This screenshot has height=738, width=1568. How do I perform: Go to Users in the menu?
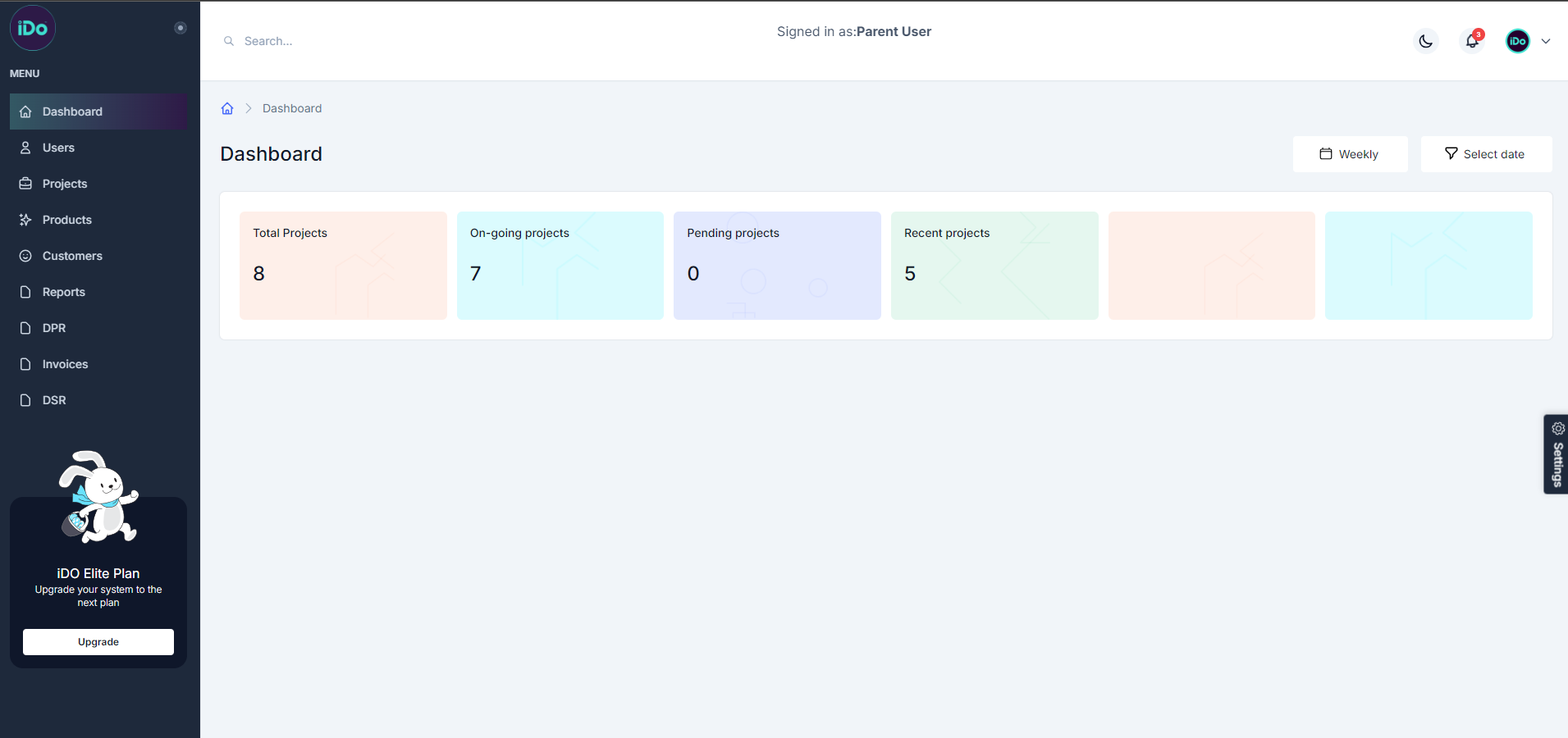(58, 148)
